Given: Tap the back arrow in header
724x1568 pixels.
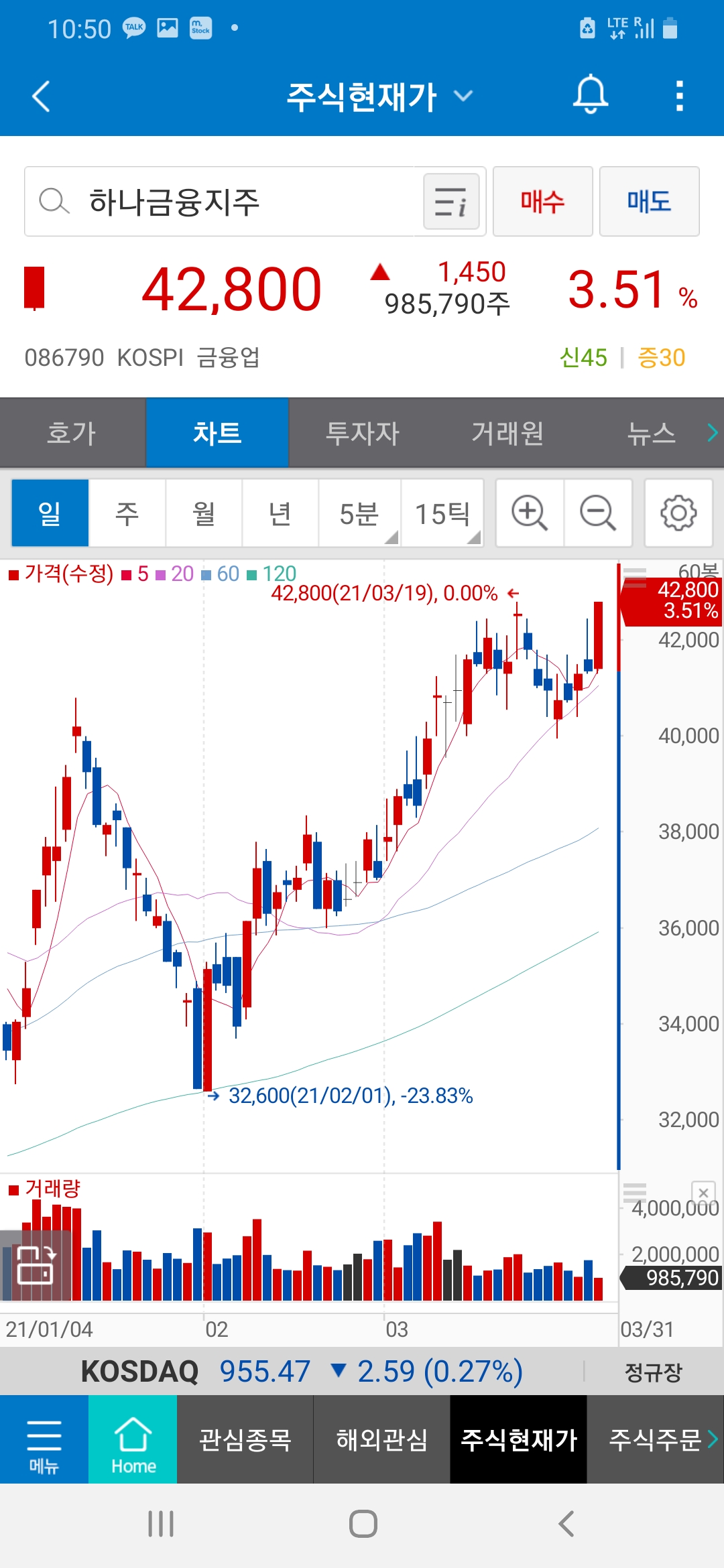Looking at the screenshot, I should pyautogui.click(x=42, y=96).
